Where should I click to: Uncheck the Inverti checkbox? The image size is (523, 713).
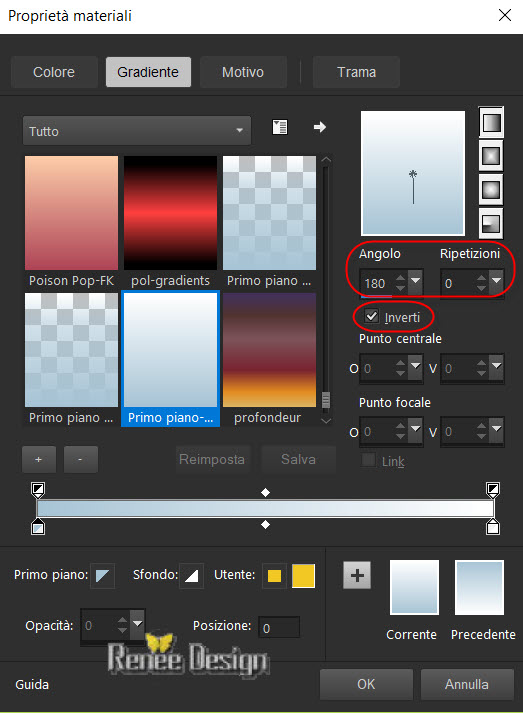pyautogui.click(x=371, y=316)
